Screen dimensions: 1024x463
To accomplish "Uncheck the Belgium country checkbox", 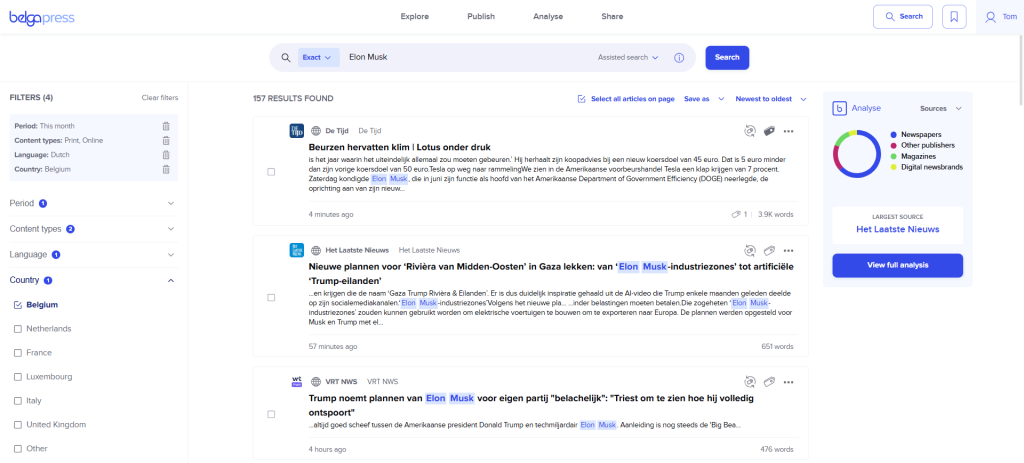I will pyautogui.click(x=18, y=305).
